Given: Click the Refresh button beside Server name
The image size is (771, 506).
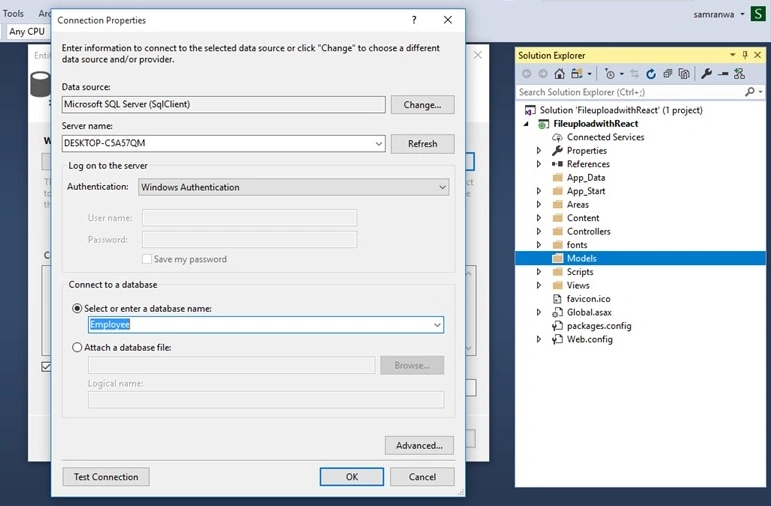Looking at the screenshot, I should pyautogui.click(x=422, y=144).
